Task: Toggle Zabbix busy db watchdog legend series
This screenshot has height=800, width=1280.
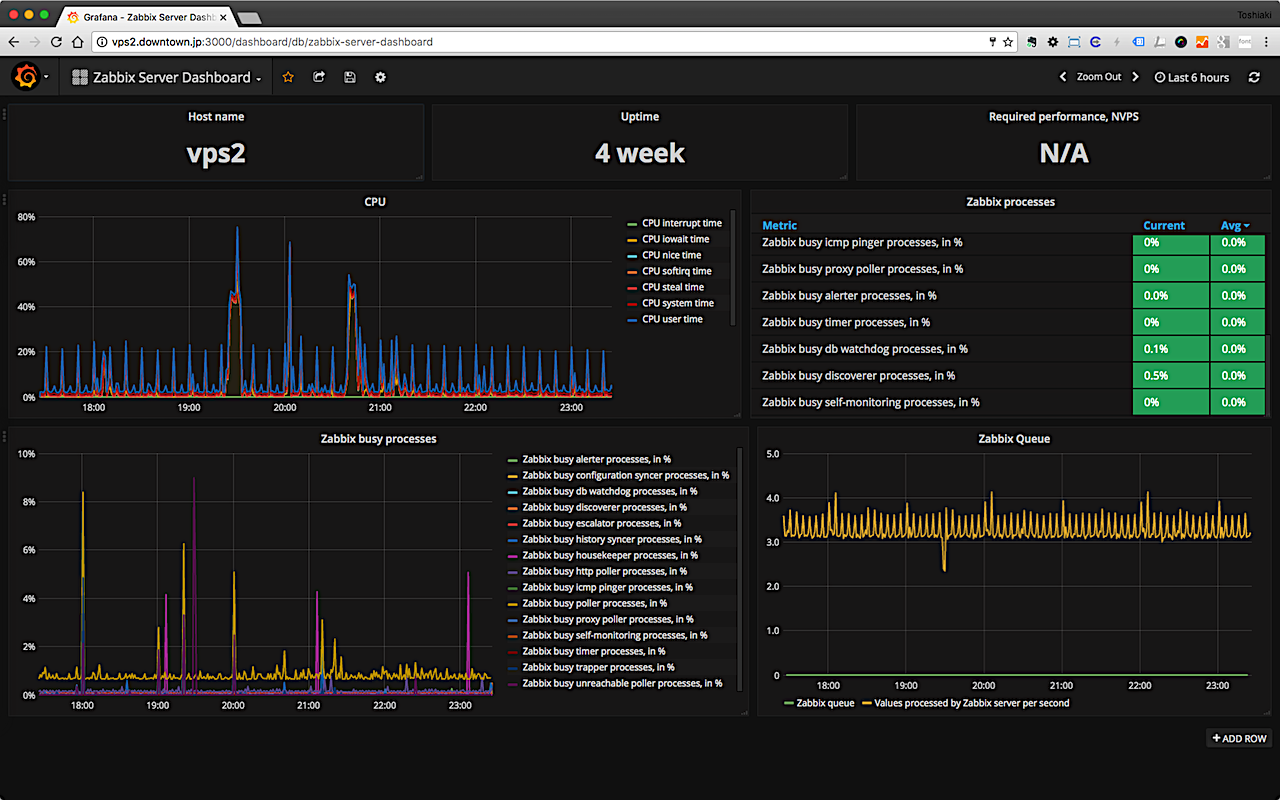Action: [610, 491]
